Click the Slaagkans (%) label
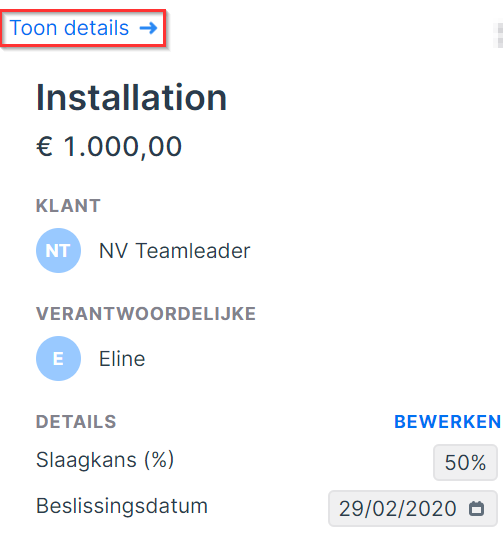 click(x=105, y=460)
